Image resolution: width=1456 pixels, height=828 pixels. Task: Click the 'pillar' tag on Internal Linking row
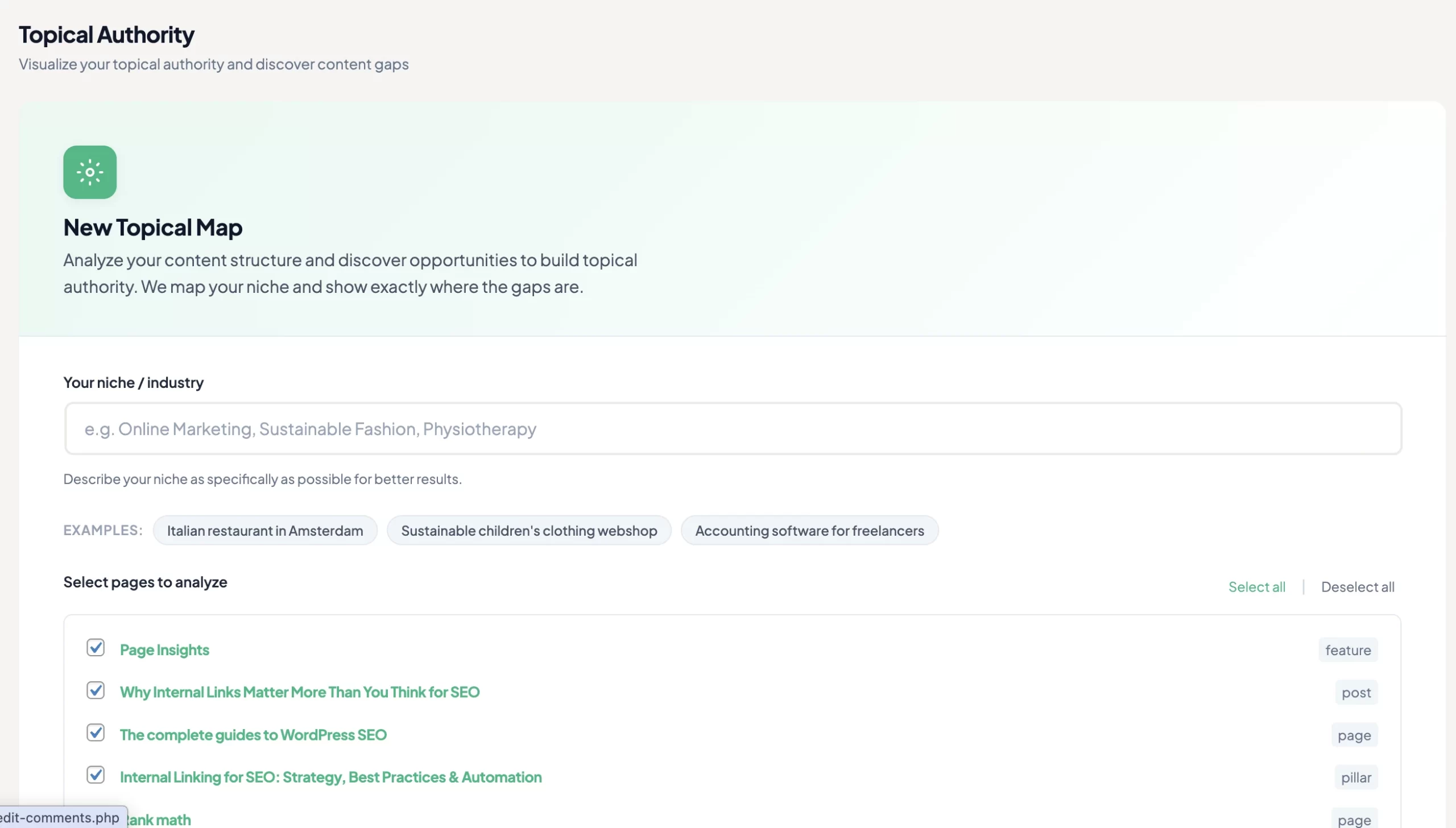point(1356,777)
